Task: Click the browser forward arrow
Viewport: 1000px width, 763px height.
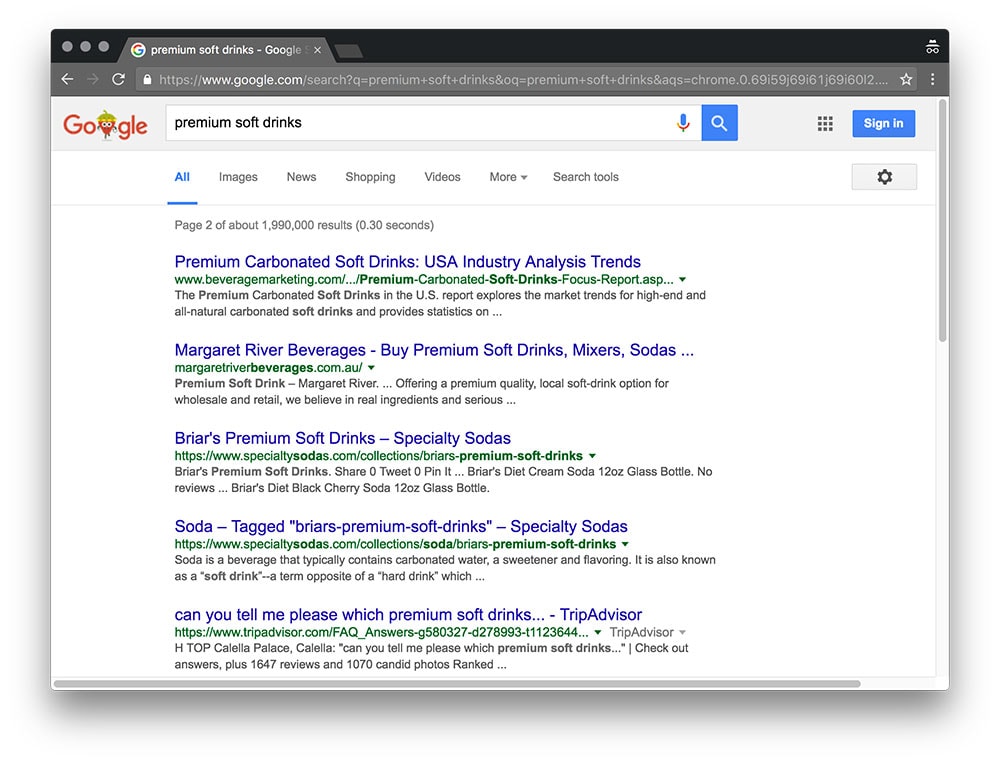Action: (x=93, y=79)
